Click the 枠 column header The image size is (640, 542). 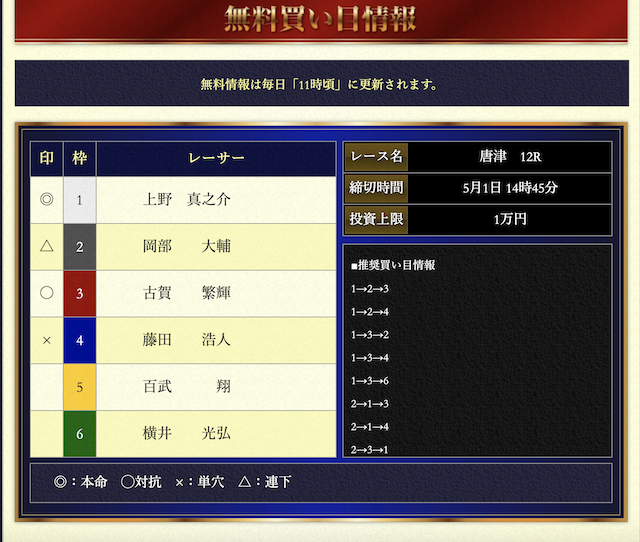coord(80,158)
